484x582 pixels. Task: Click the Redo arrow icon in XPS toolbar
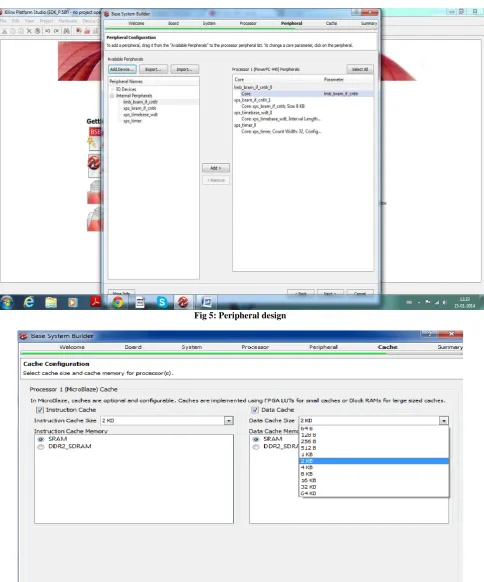coord(56,31)
